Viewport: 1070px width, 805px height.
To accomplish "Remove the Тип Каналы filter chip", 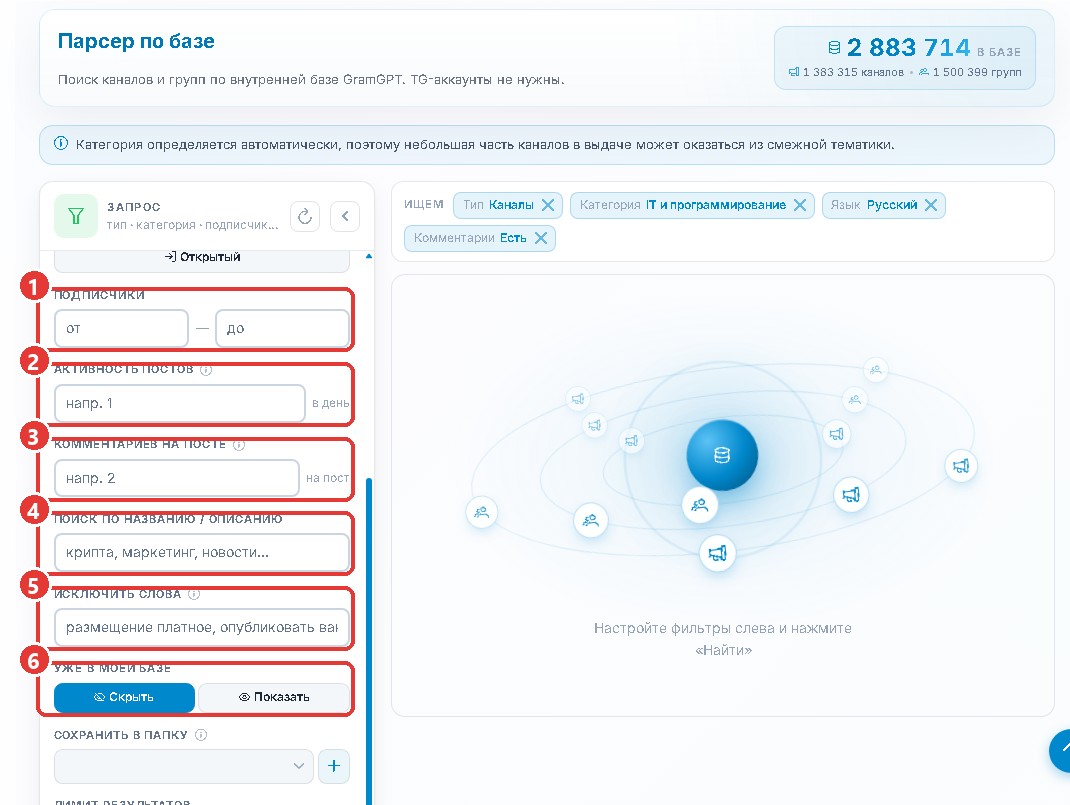I will (x=547, y=205).
